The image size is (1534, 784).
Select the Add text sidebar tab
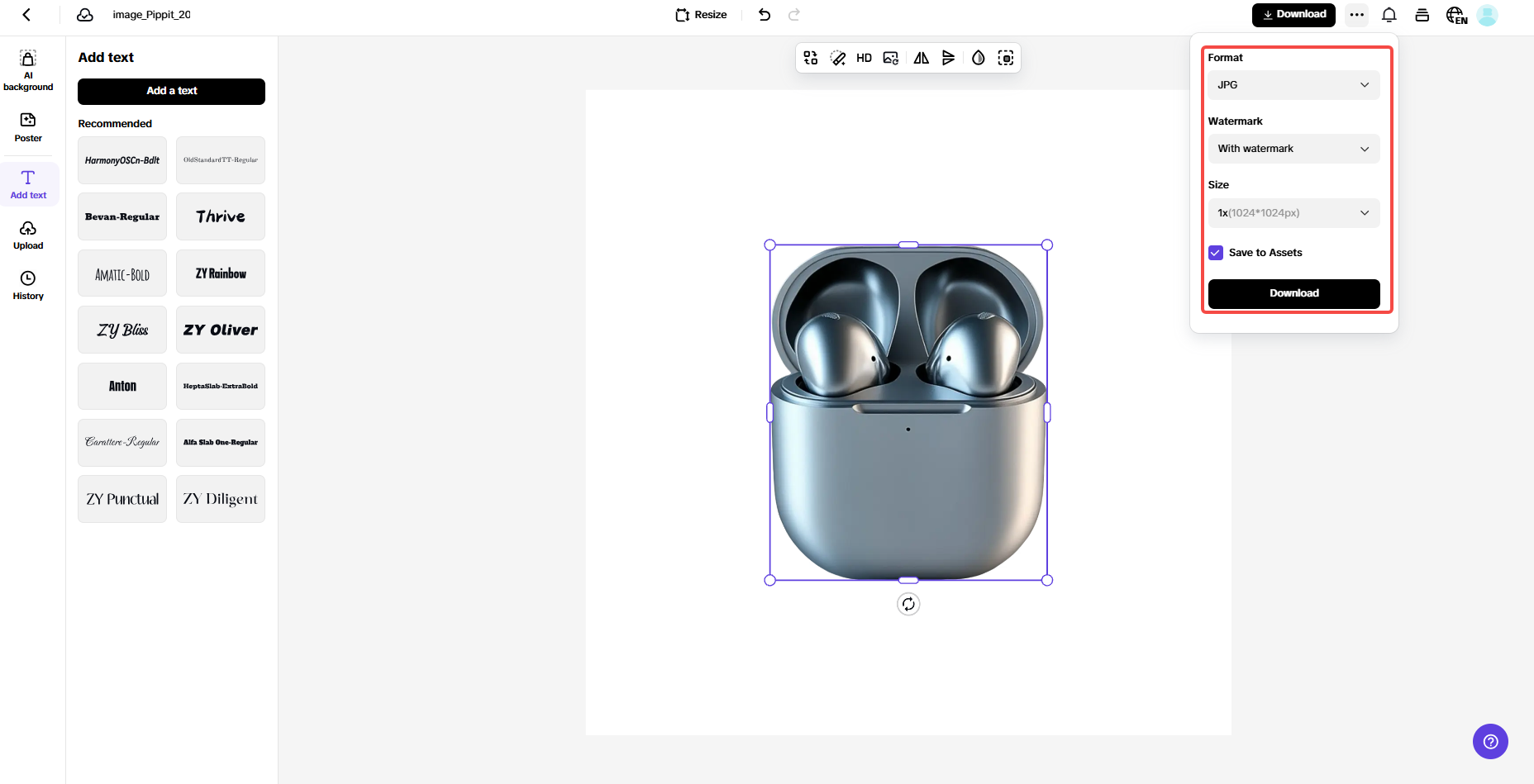pos(29,184)
